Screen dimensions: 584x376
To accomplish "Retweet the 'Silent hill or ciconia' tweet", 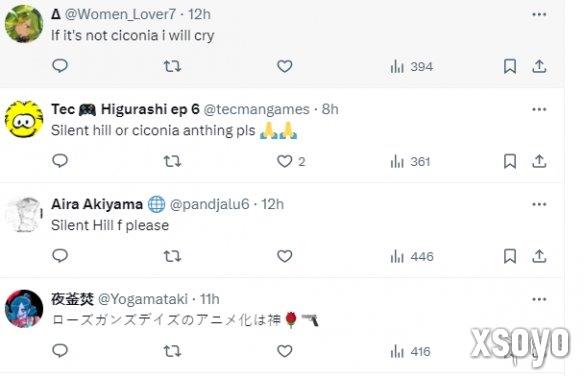I will click(172, 161).
